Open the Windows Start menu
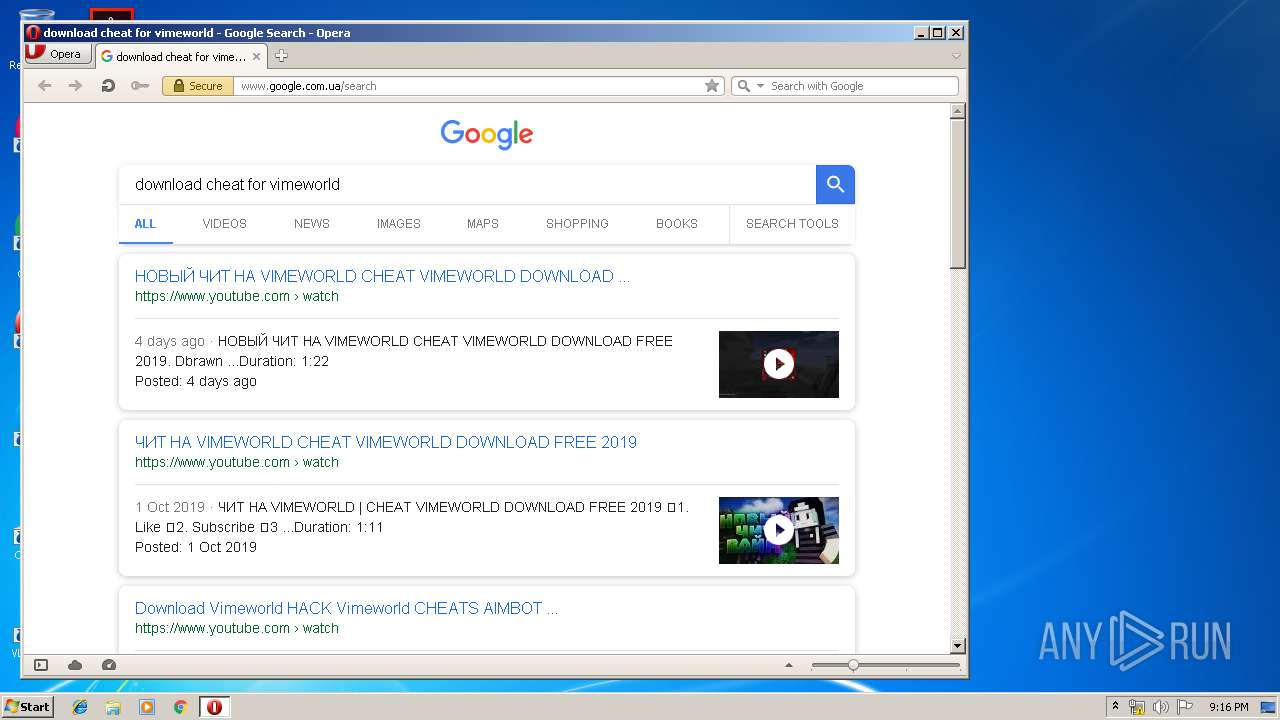The width and height of the screenshot is (1280, 720). click(28, 707)
